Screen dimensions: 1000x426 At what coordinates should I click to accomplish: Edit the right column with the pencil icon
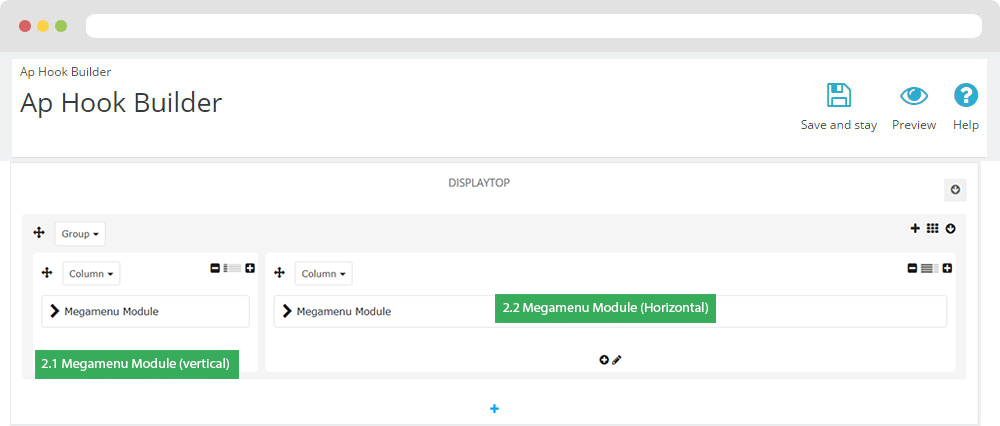tap(617, 360)
